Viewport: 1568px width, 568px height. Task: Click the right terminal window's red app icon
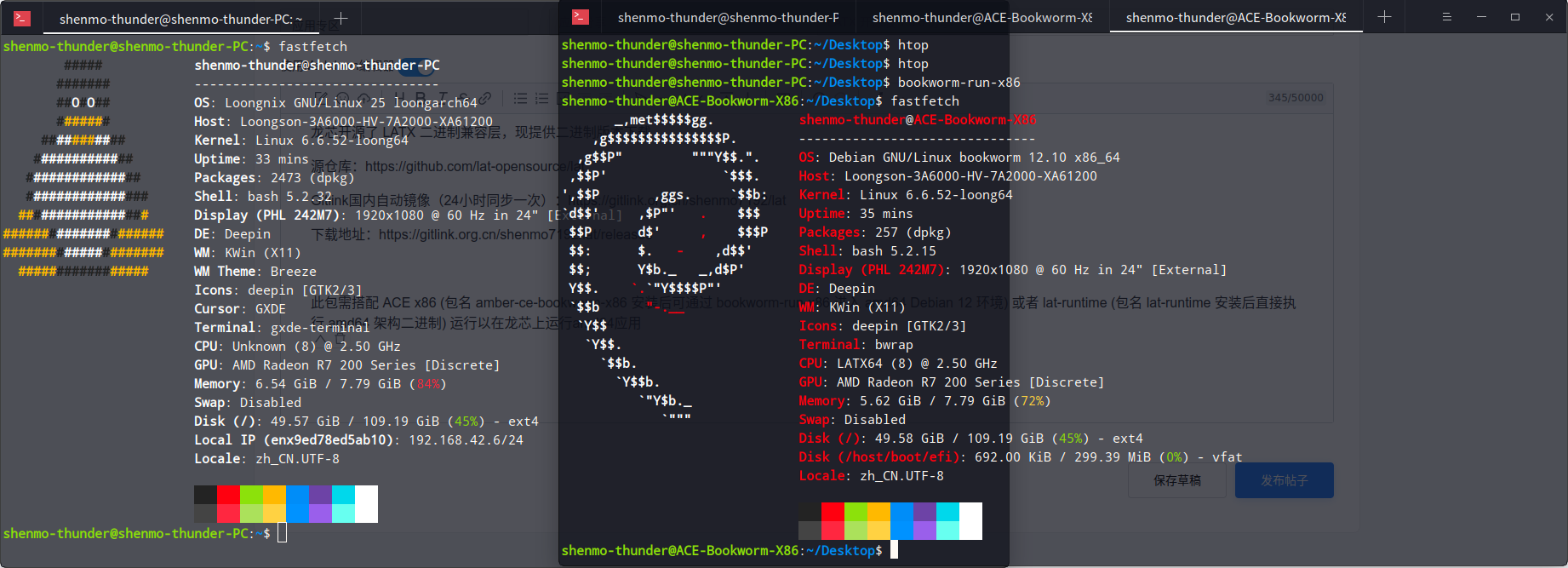581,17
